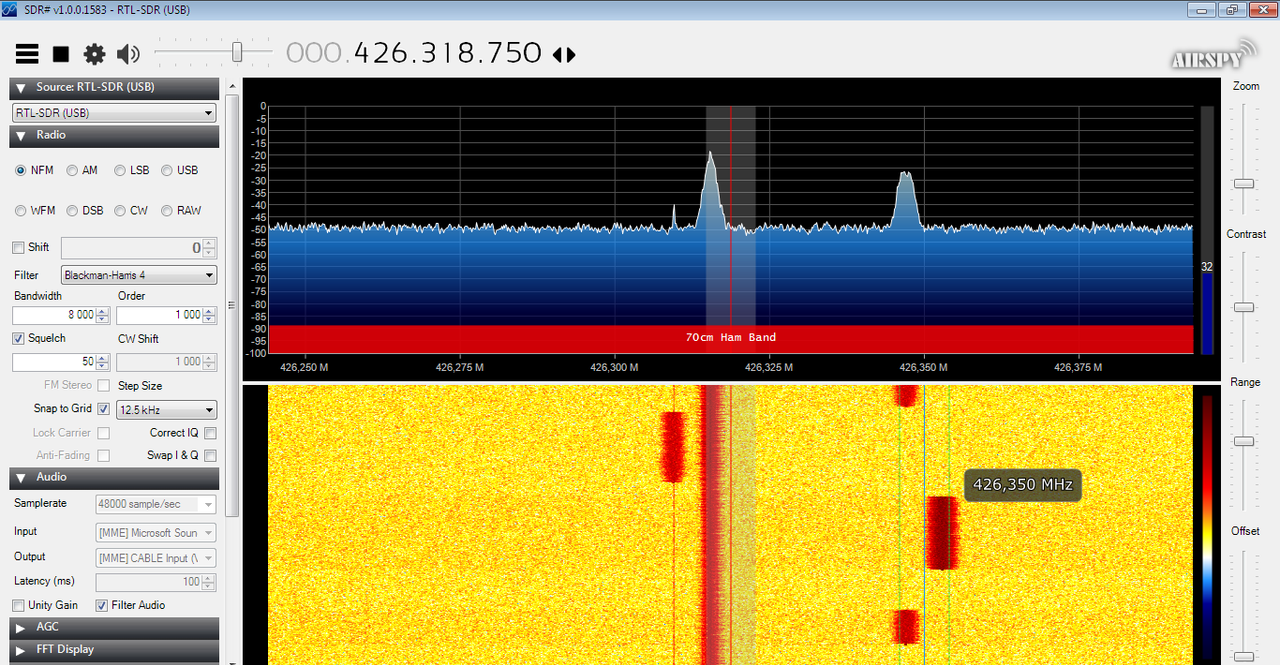Select the RAW mode radio button

(167, 211)
